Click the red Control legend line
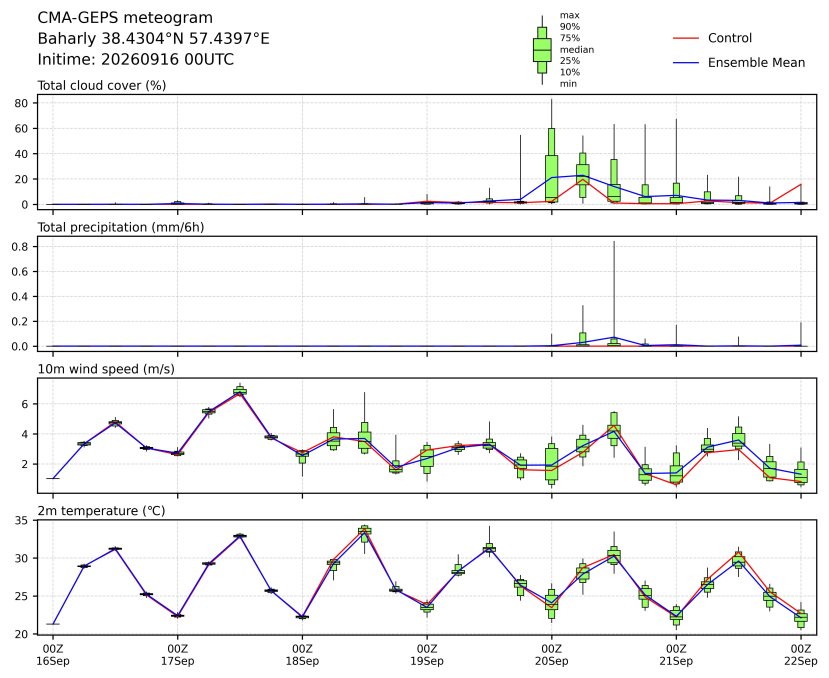The height and width of the screenshot is (678, 829). 686,39
